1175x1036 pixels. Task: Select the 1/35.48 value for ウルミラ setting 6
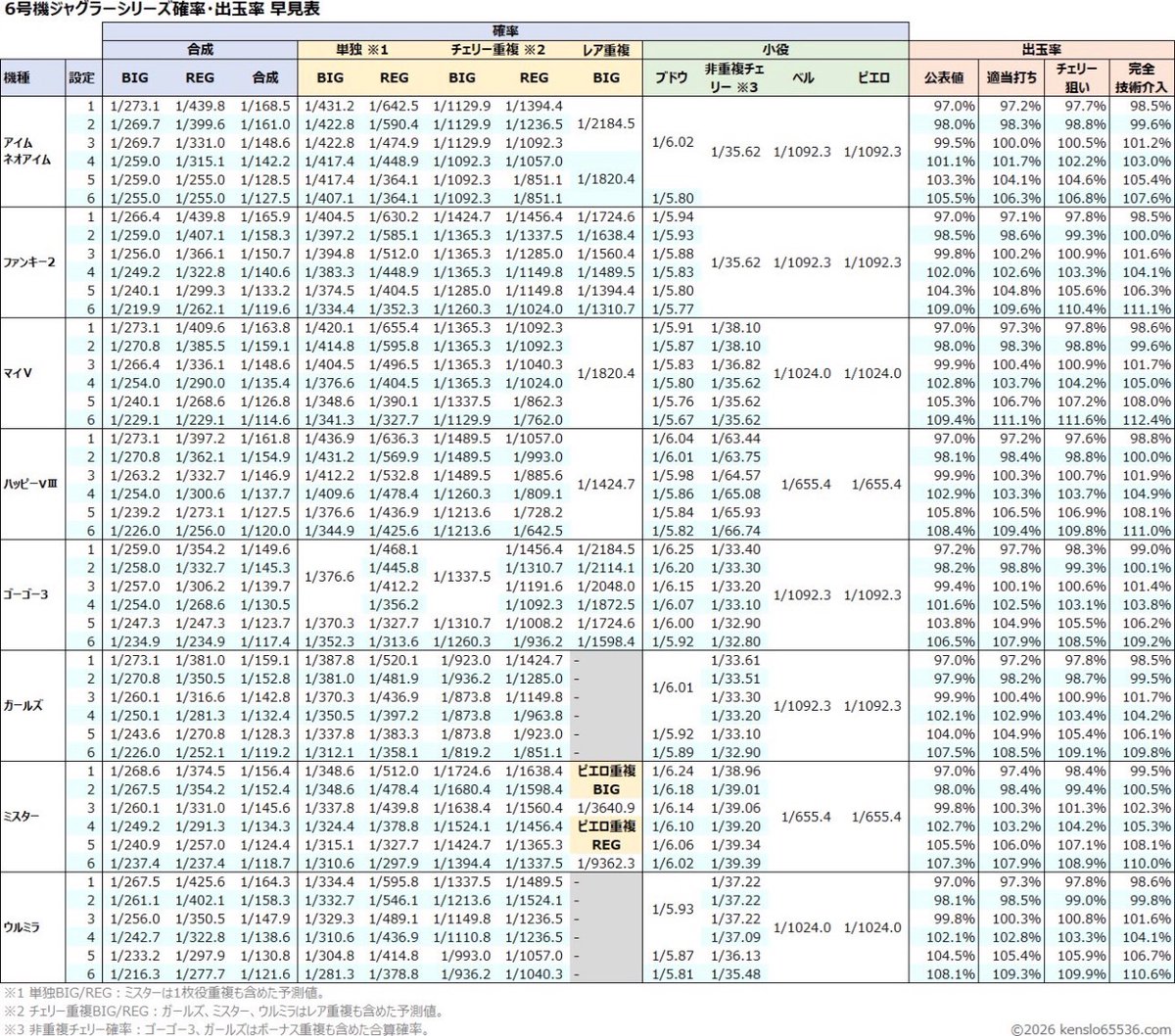736,974
